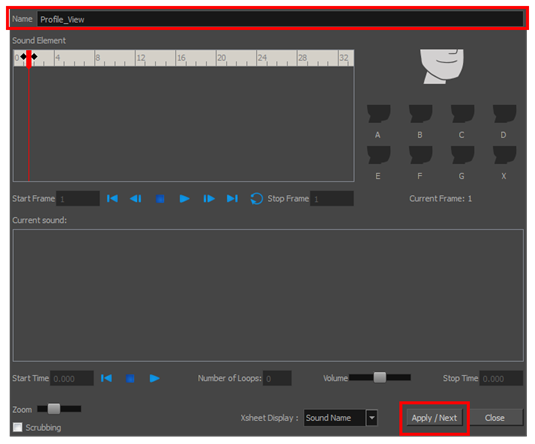Select mouth shape B

coord(420,114)
